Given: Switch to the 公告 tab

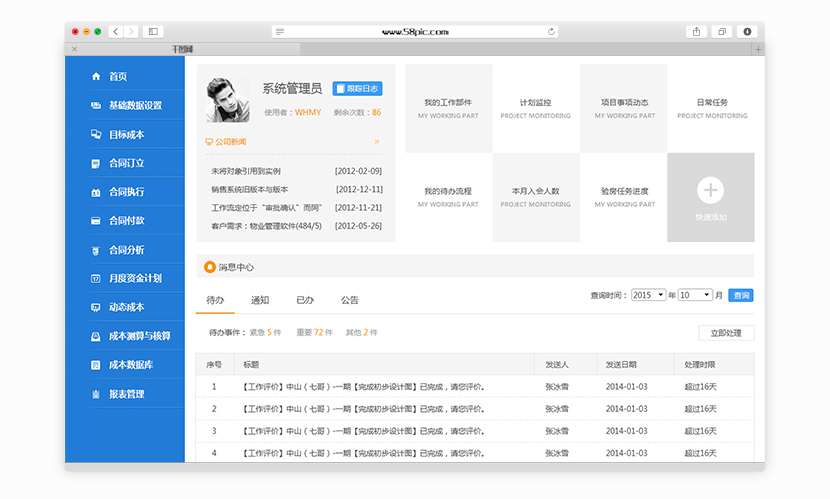Looking at the screenshot, I should [x=349, y=301].
